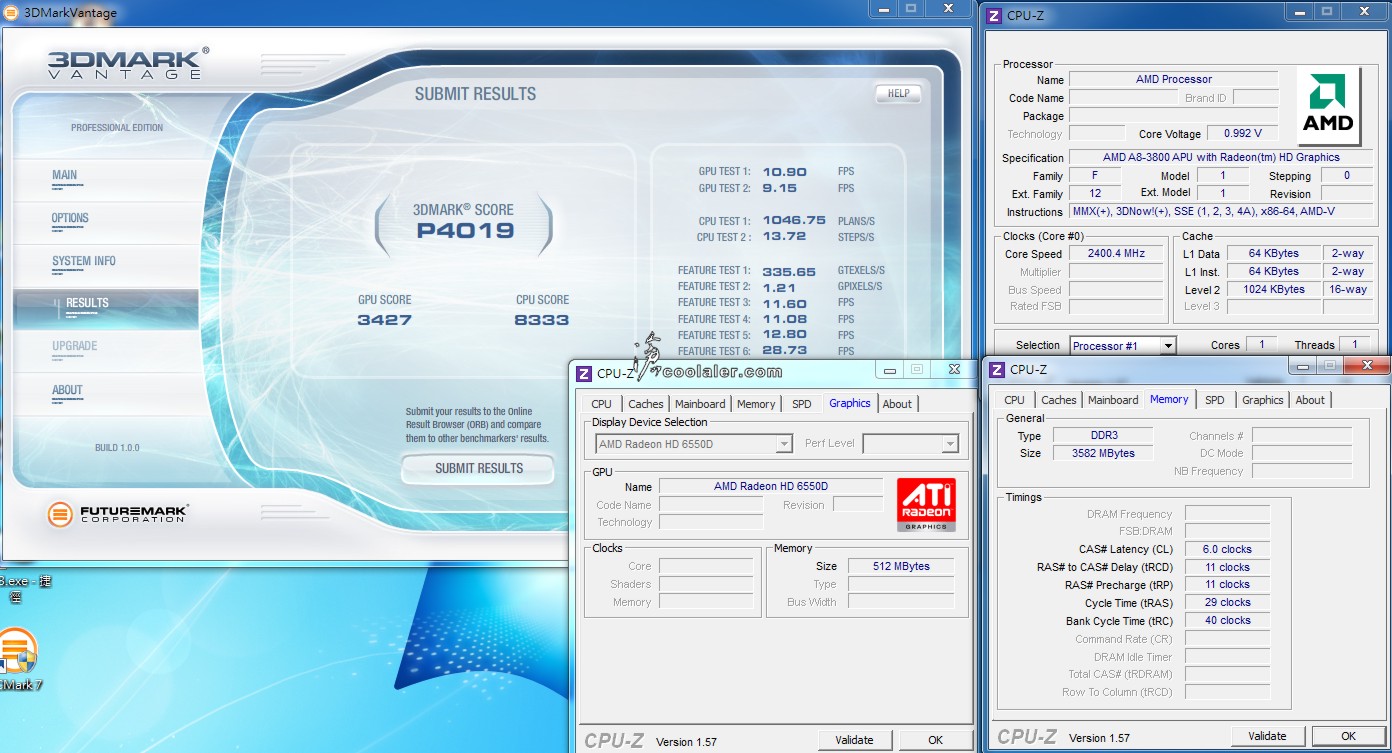Click the CPU-Z icon in Graphics window title

[x=584, y=373]
